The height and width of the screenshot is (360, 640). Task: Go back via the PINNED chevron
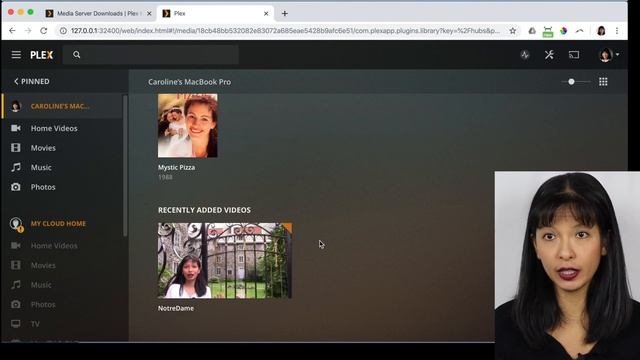pyautogui.click(x=31, y=82)
